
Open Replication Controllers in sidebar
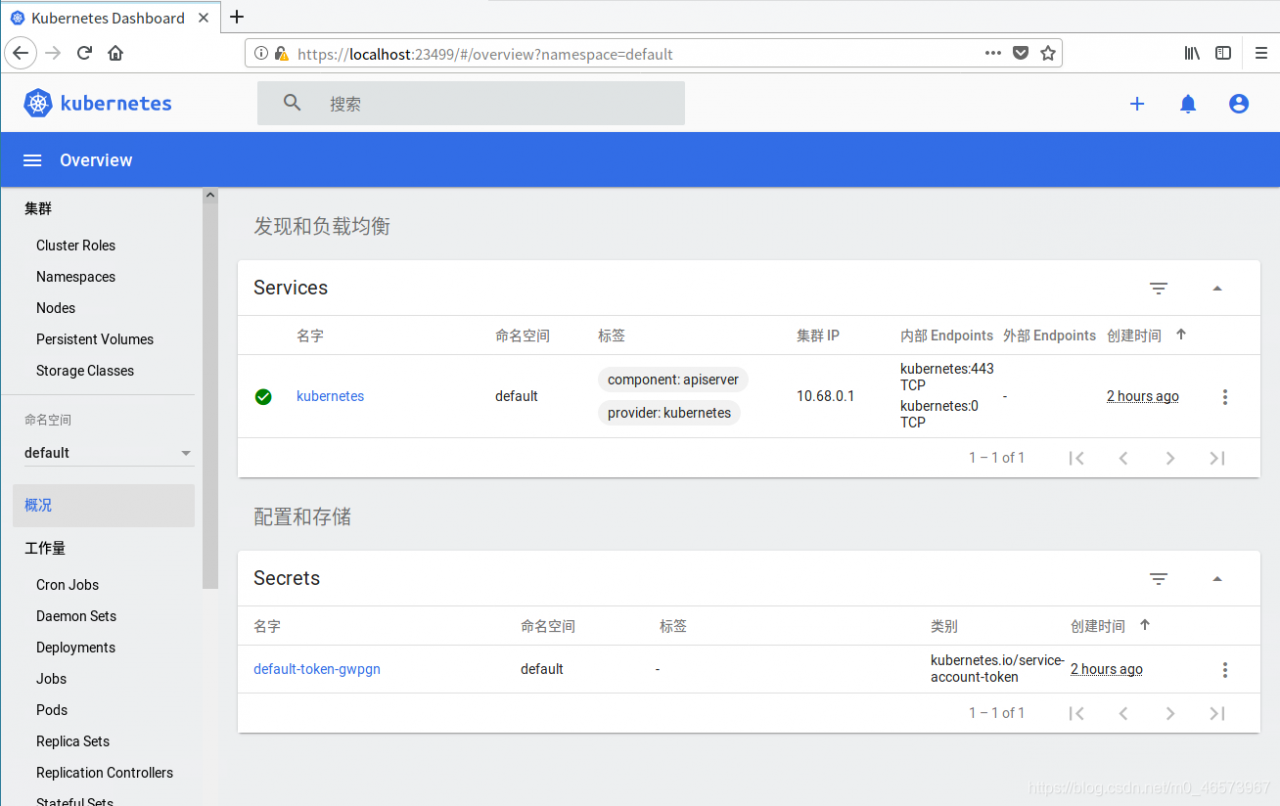105,773
